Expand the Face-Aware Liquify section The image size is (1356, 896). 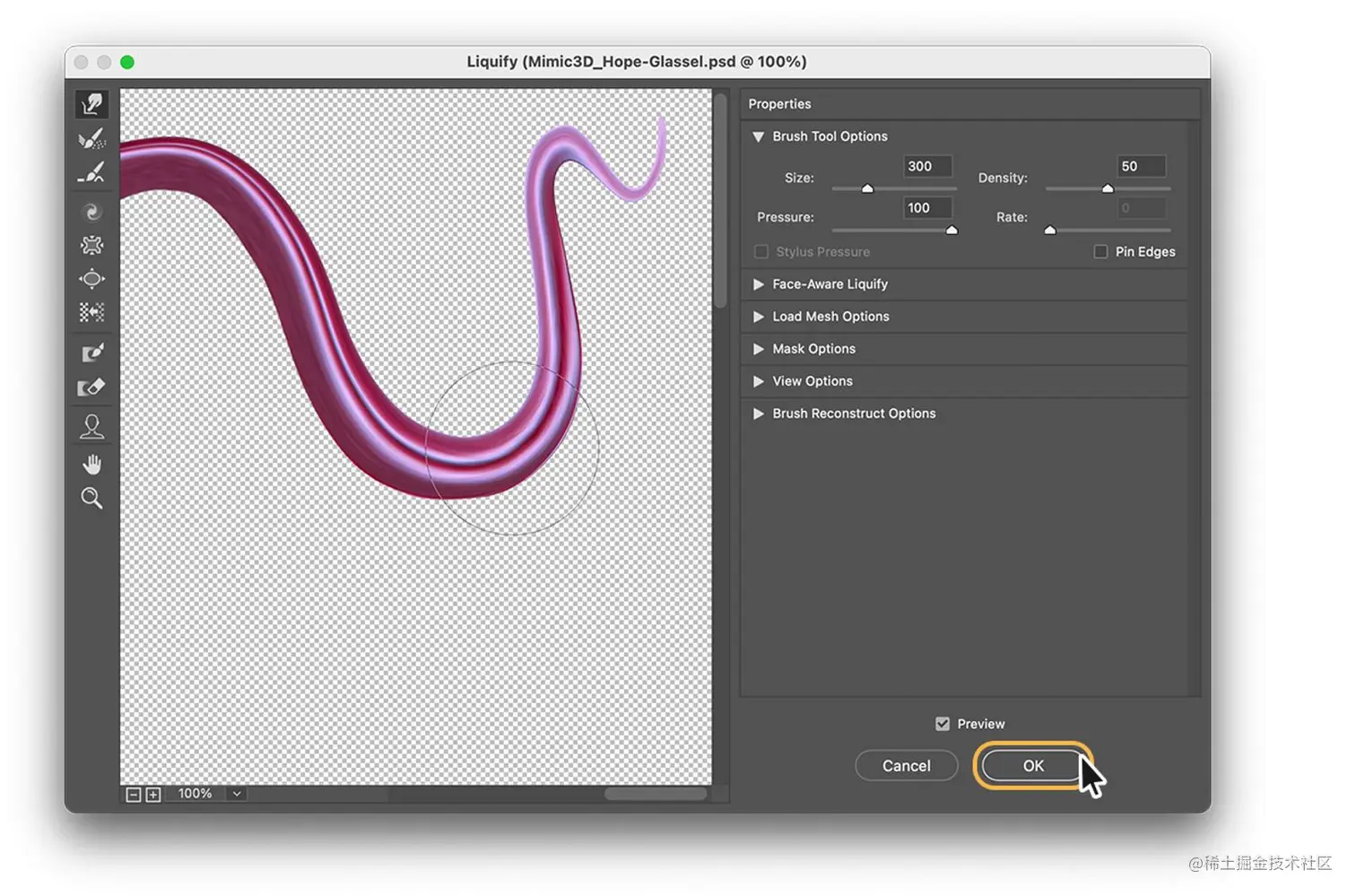(759, 284)
